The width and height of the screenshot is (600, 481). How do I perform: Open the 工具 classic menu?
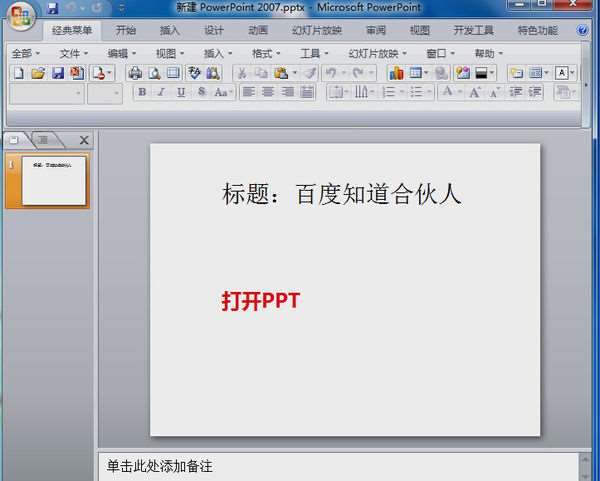click(x=314, y=54)
